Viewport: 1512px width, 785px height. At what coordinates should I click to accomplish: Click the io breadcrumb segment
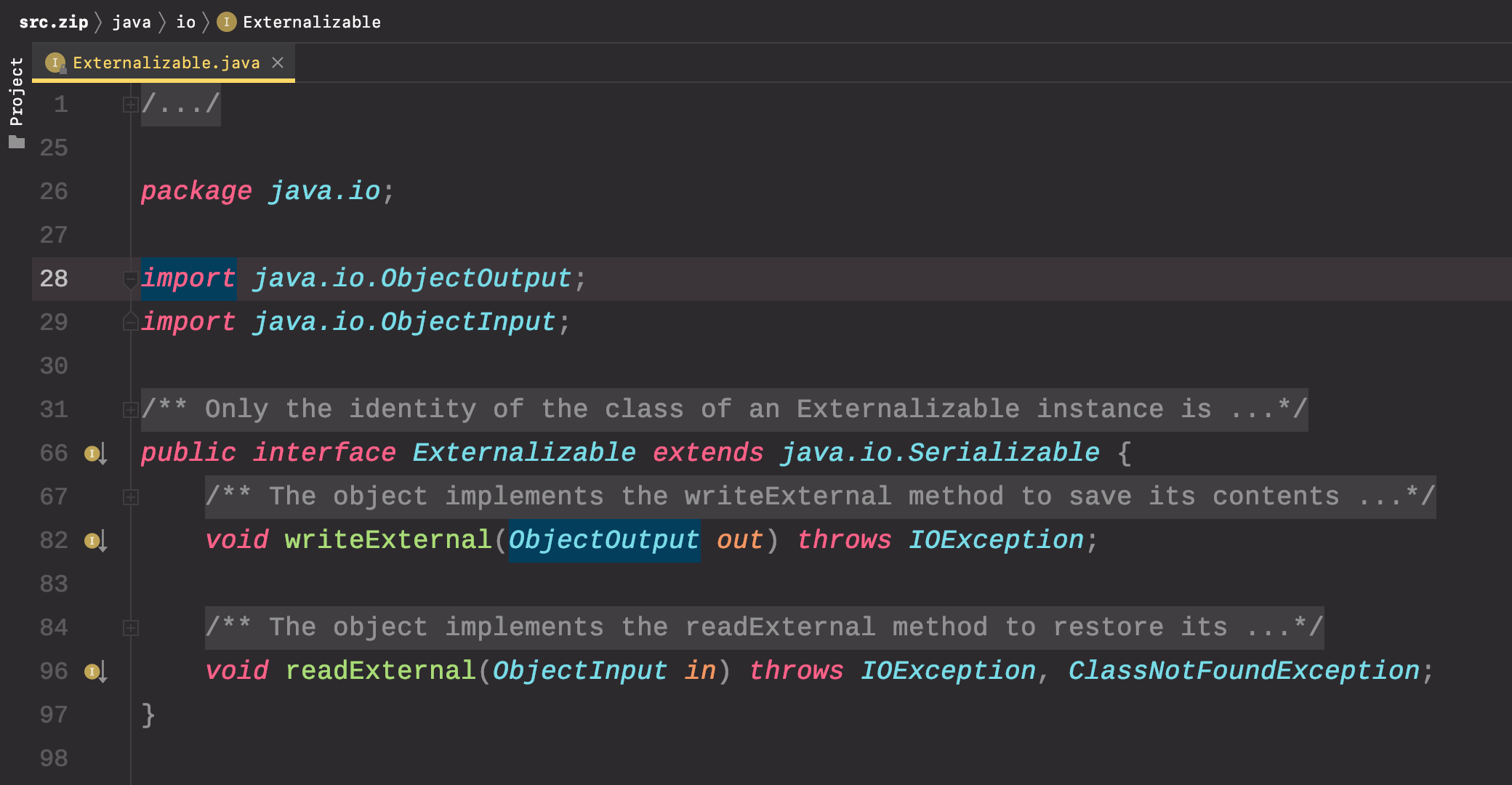point(186,23)
